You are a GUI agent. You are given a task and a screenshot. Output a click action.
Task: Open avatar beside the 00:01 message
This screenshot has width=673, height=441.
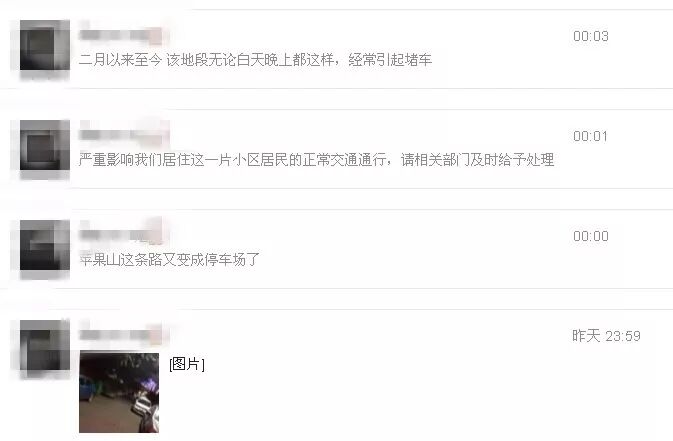(x=45, y=145)
